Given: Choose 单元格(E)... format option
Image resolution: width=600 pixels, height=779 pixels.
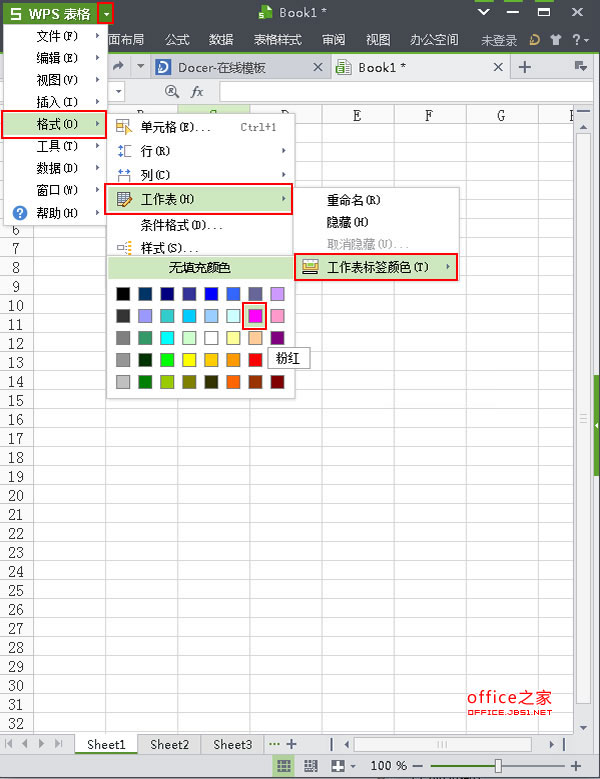Looking at the screenshot, I should (x=200, y=127).
